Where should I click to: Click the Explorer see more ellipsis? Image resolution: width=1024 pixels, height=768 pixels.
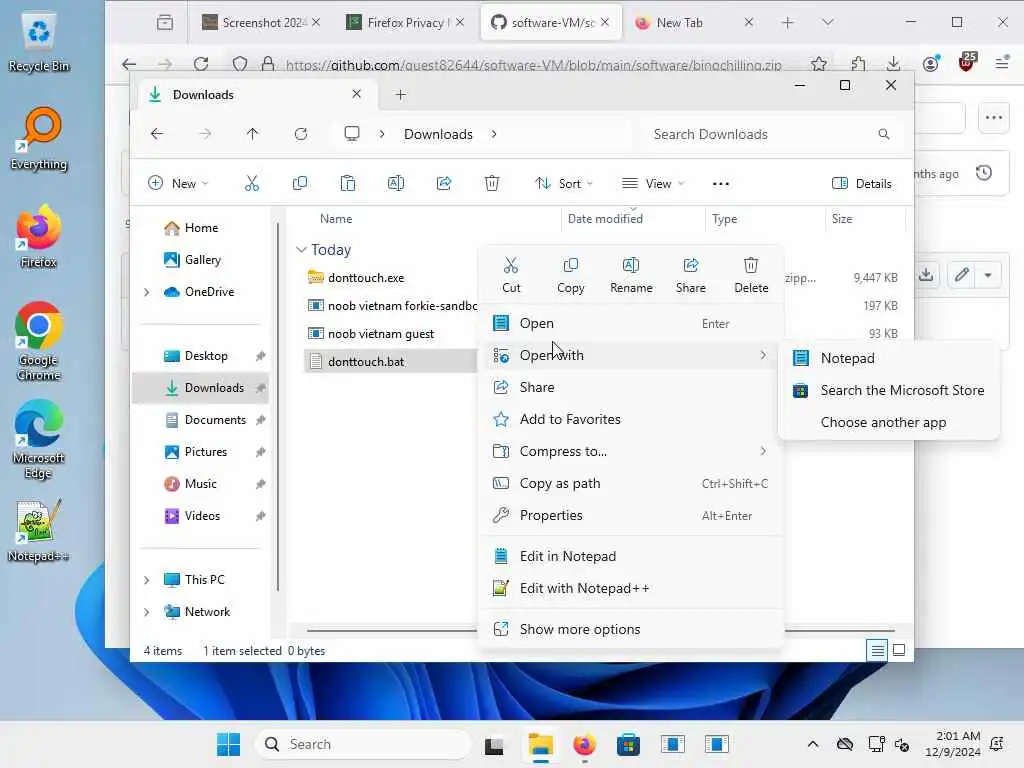pyautogui.click(x=720, y=184)
